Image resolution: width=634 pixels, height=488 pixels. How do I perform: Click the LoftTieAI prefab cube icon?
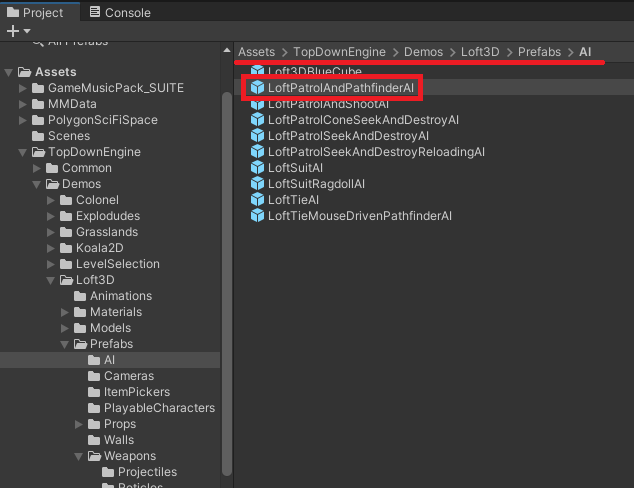coord(257,199)
